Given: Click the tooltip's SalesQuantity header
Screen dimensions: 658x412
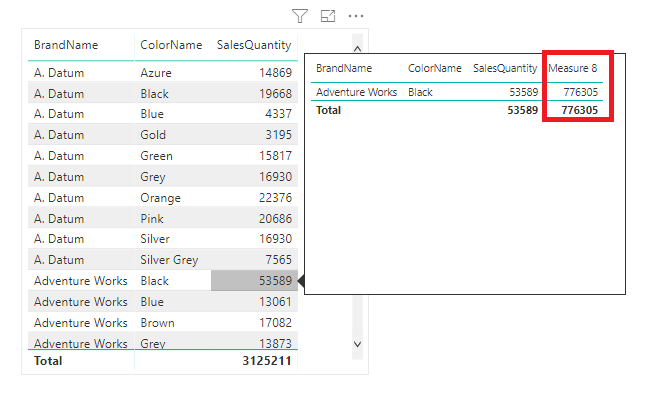Looking at the screenshot, I should [505, 68].
